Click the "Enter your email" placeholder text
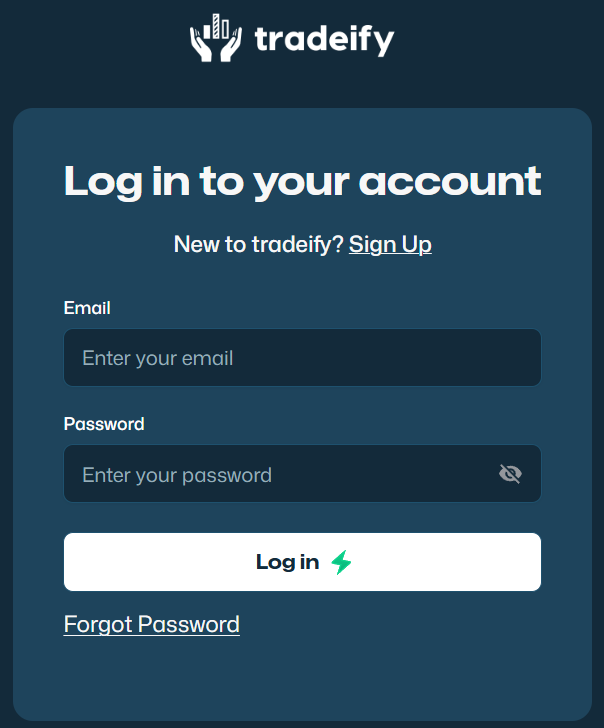 [x=157, y=358]
